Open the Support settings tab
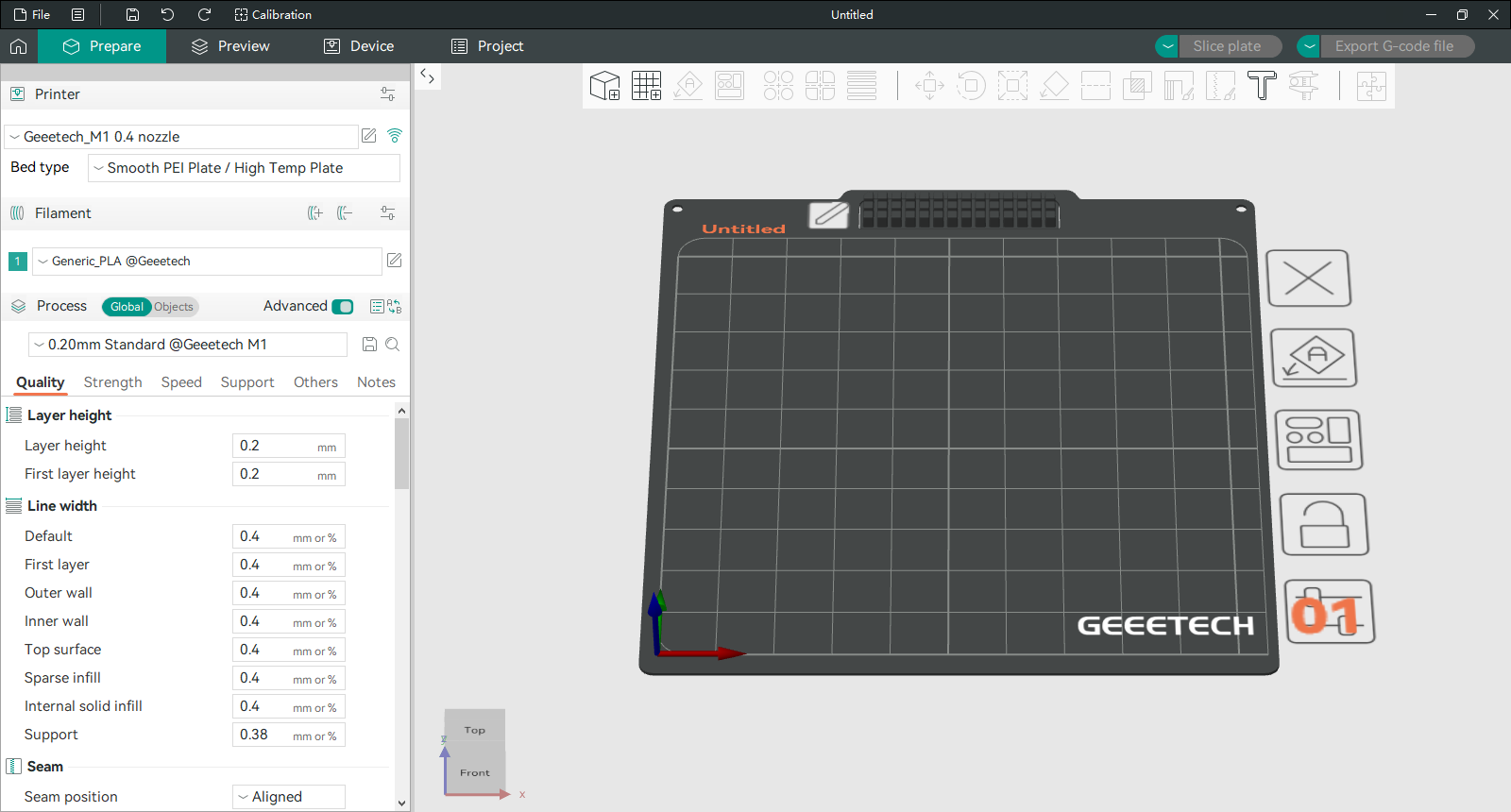The height and width of the screenshot is (812, 1511). coord(247,382)
